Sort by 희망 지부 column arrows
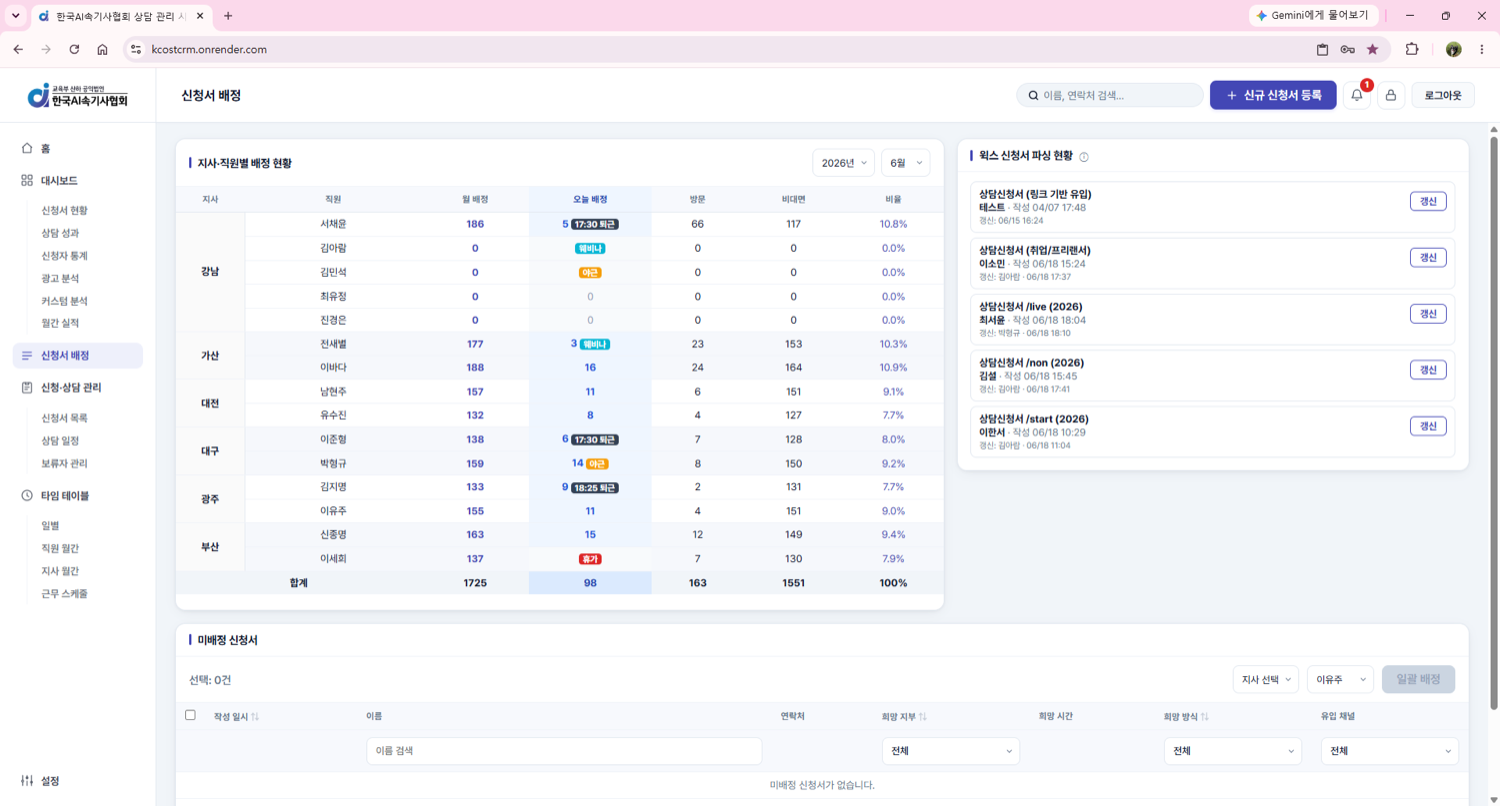This screenshot has width=1500, height=806. 922,716
